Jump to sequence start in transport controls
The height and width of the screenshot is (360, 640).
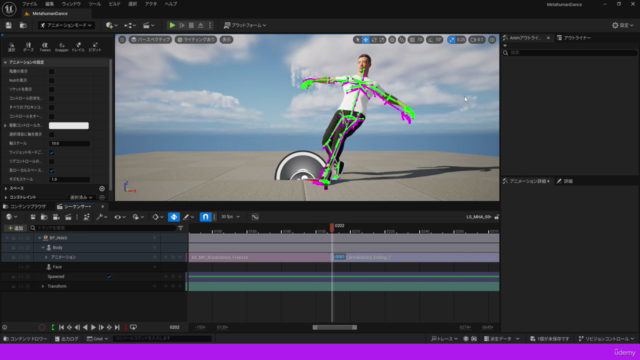(61, 327)
